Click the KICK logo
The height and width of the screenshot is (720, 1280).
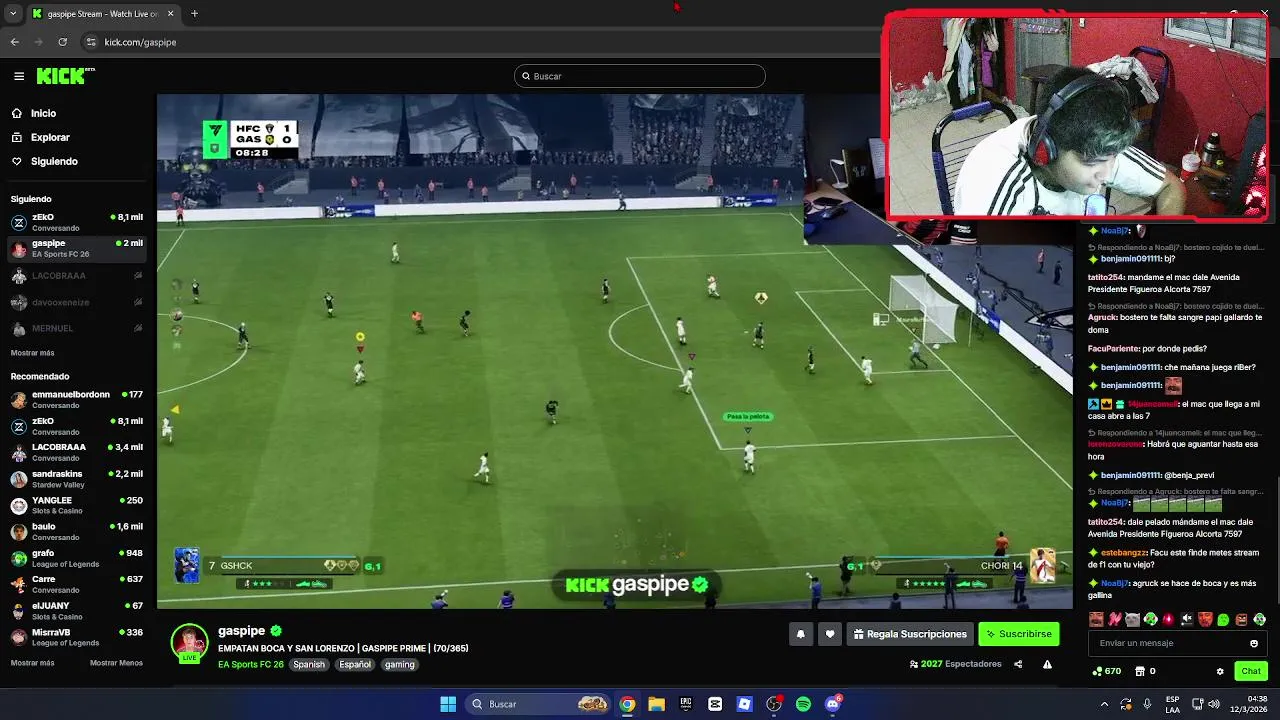click(x=65, y=76)
